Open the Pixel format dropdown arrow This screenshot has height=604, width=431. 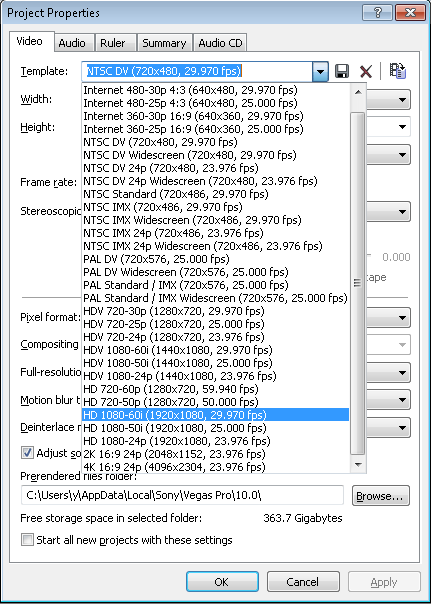click(402, 318)
